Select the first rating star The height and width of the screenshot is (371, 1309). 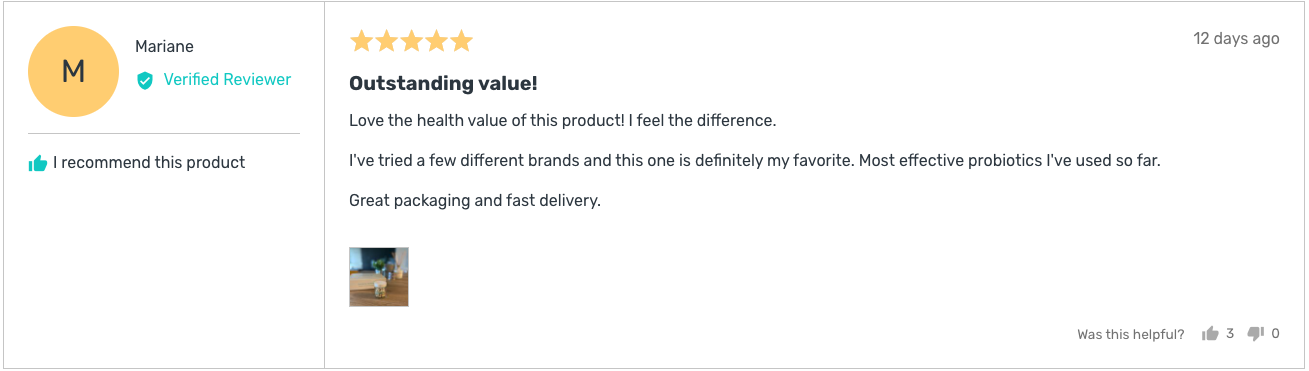pos(361,41)
